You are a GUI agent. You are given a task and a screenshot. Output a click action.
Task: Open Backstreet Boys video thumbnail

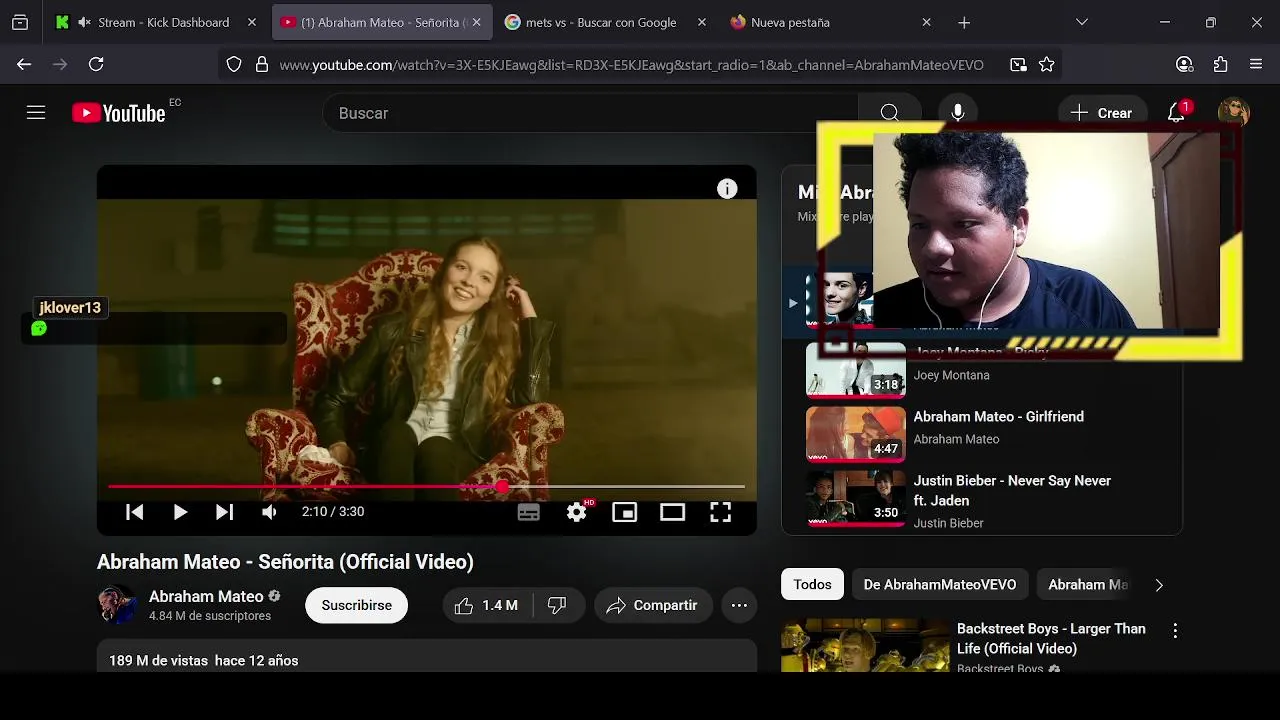tap(865, 645)
